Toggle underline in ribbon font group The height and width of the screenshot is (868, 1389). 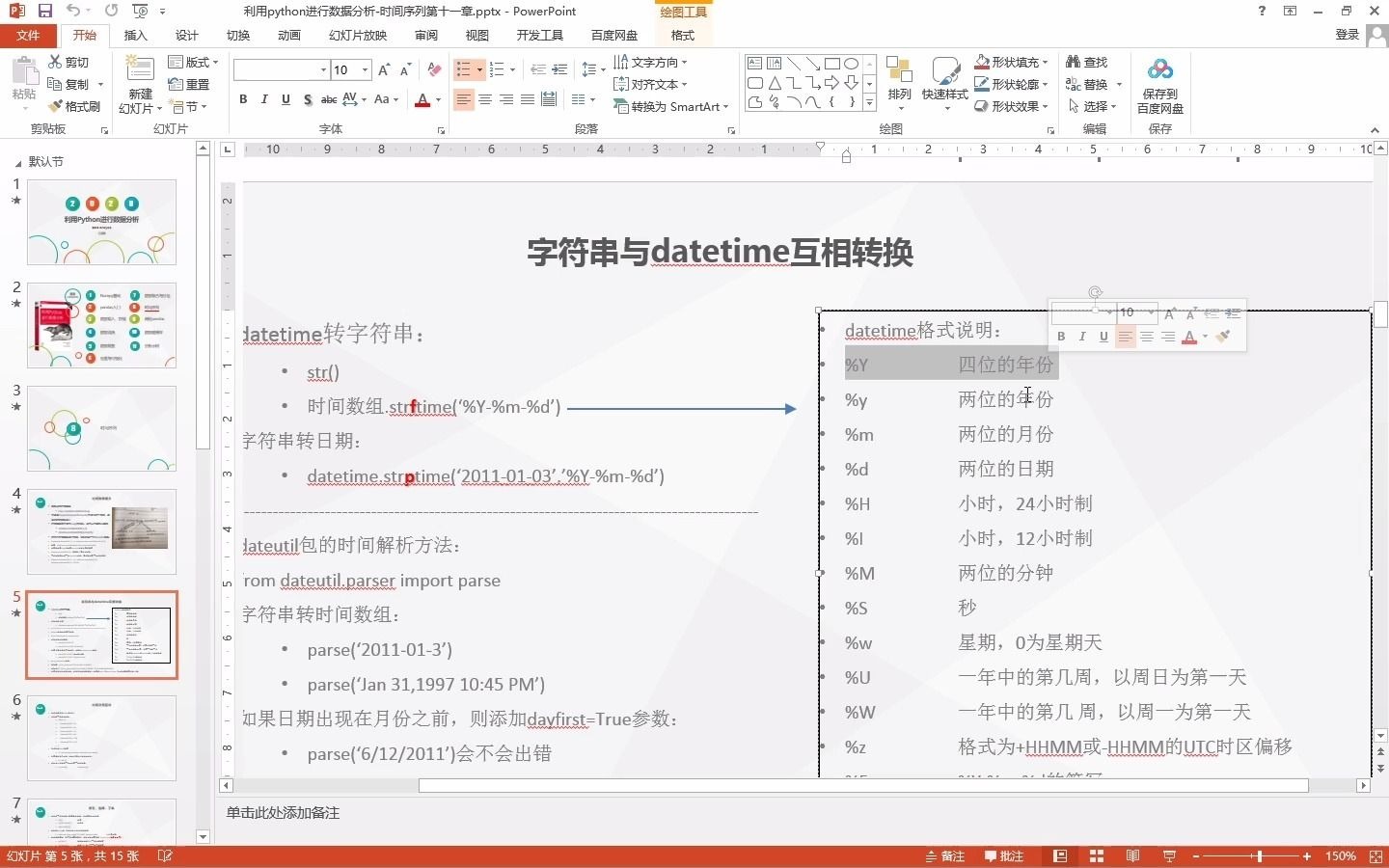286,99
